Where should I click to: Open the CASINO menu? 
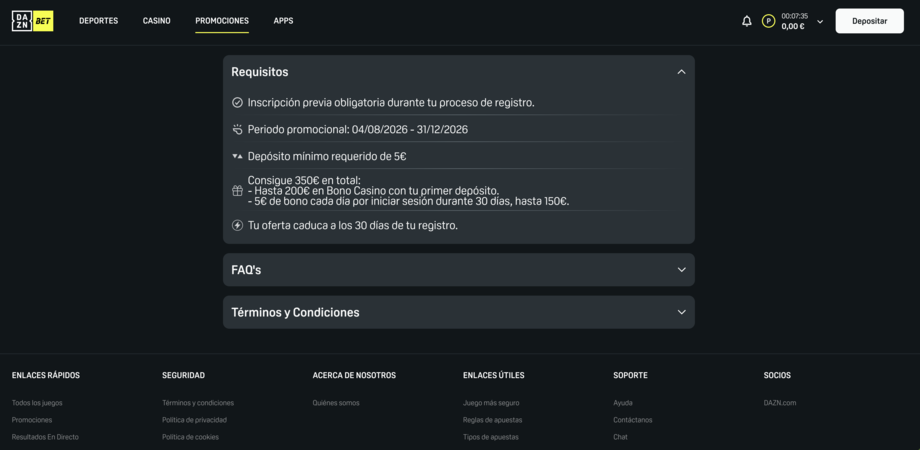coord(157,21)
